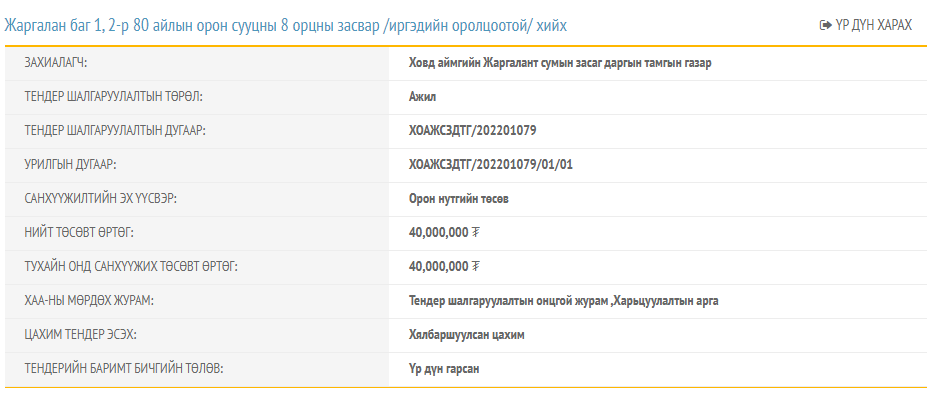This screenshot has height=394, width=929.
Task: Click the tender number ХОАЖСЗДТГ/202201079
Action: (x=472, y=131)
